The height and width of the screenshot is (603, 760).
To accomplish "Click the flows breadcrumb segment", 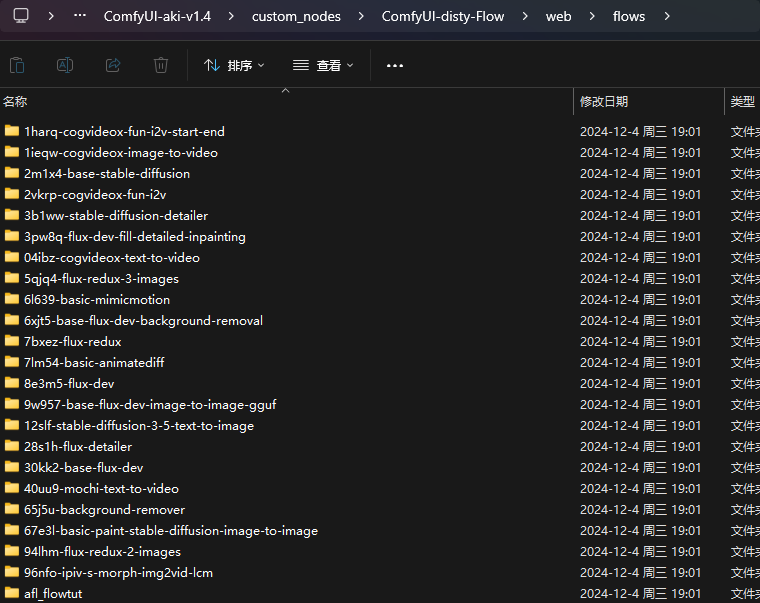I will point(629,16).
